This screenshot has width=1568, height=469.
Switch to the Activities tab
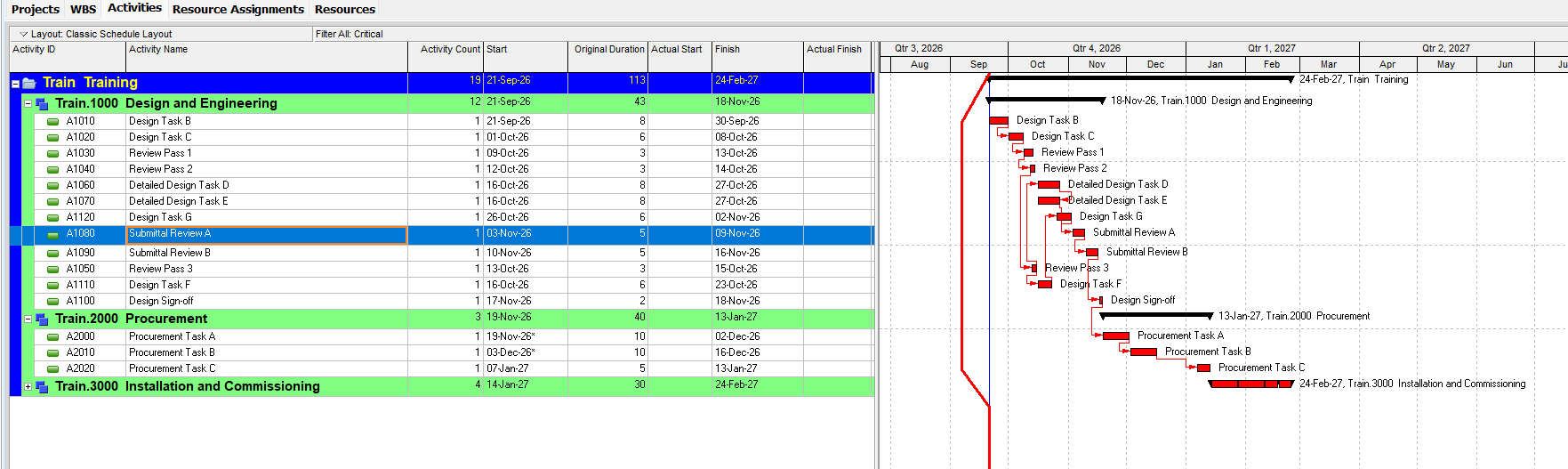point(134,8)
